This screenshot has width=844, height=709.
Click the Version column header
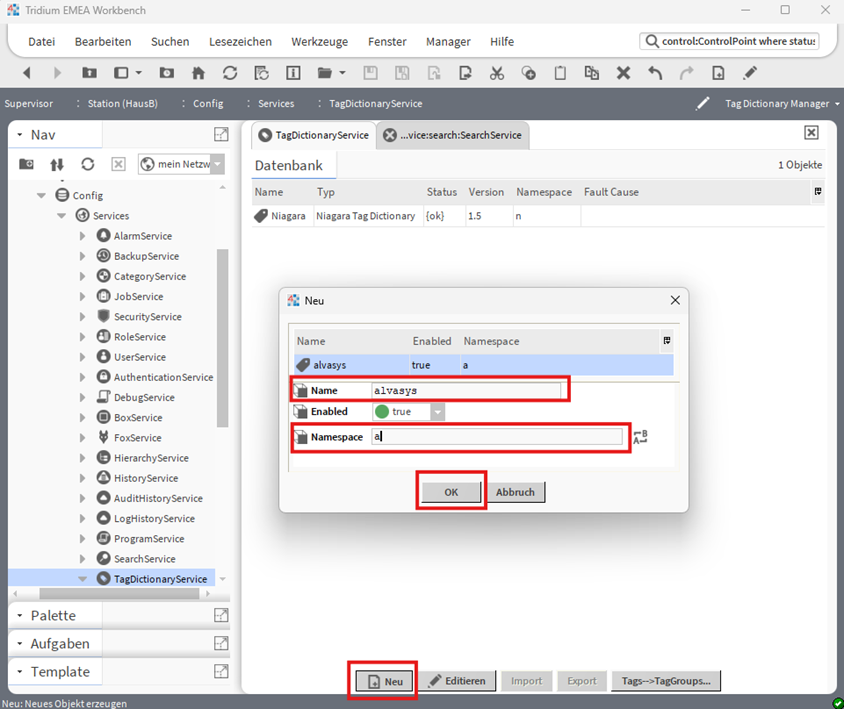pos(486,192)
